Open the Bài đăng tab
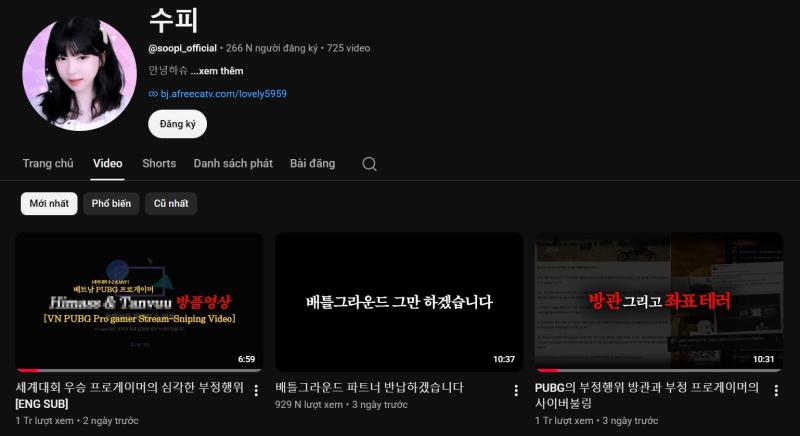Screen dimensions: 800x436 pos(312,163)
